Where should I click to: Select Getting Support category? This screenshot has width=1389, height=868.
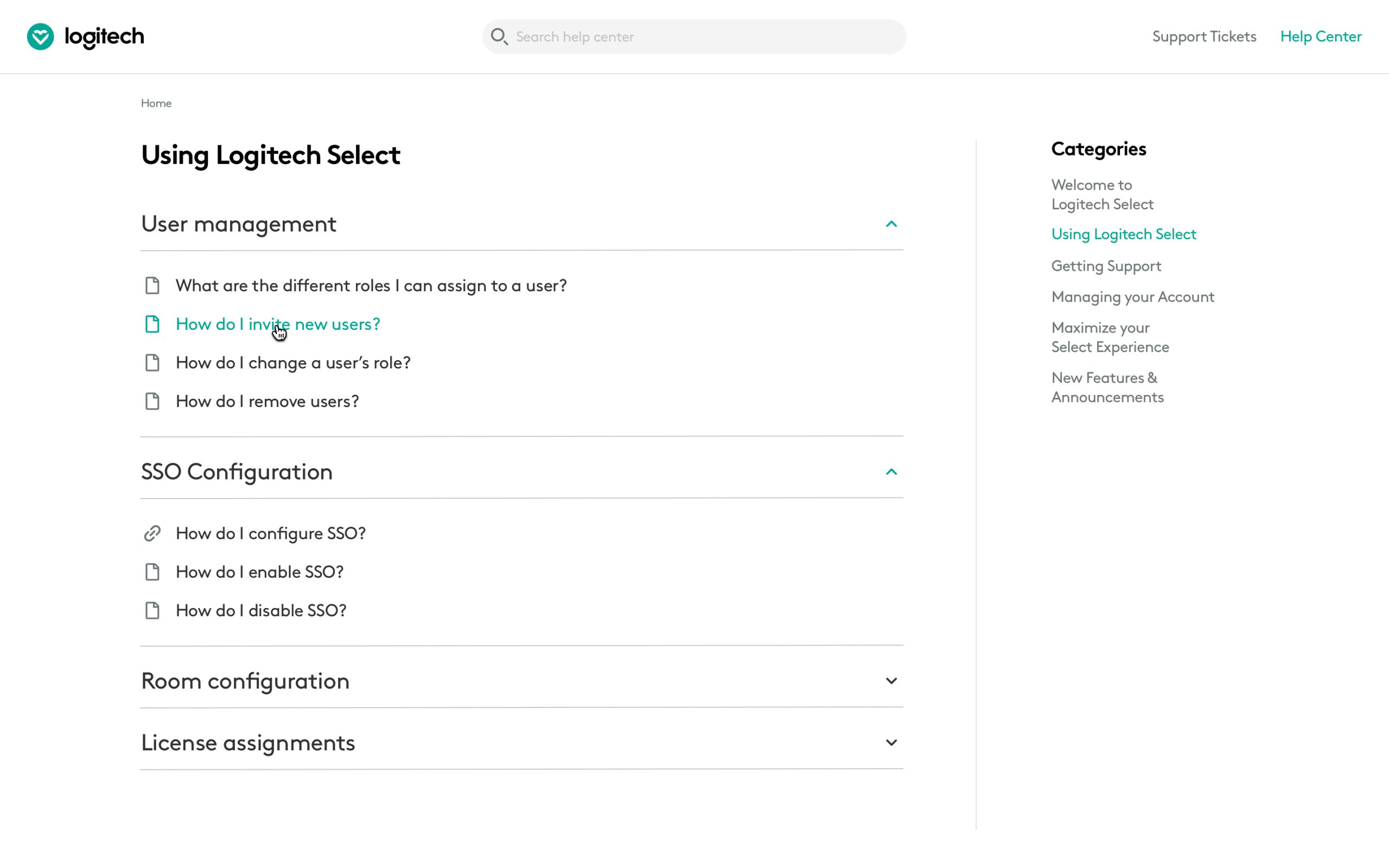[x=1106, y=266]
